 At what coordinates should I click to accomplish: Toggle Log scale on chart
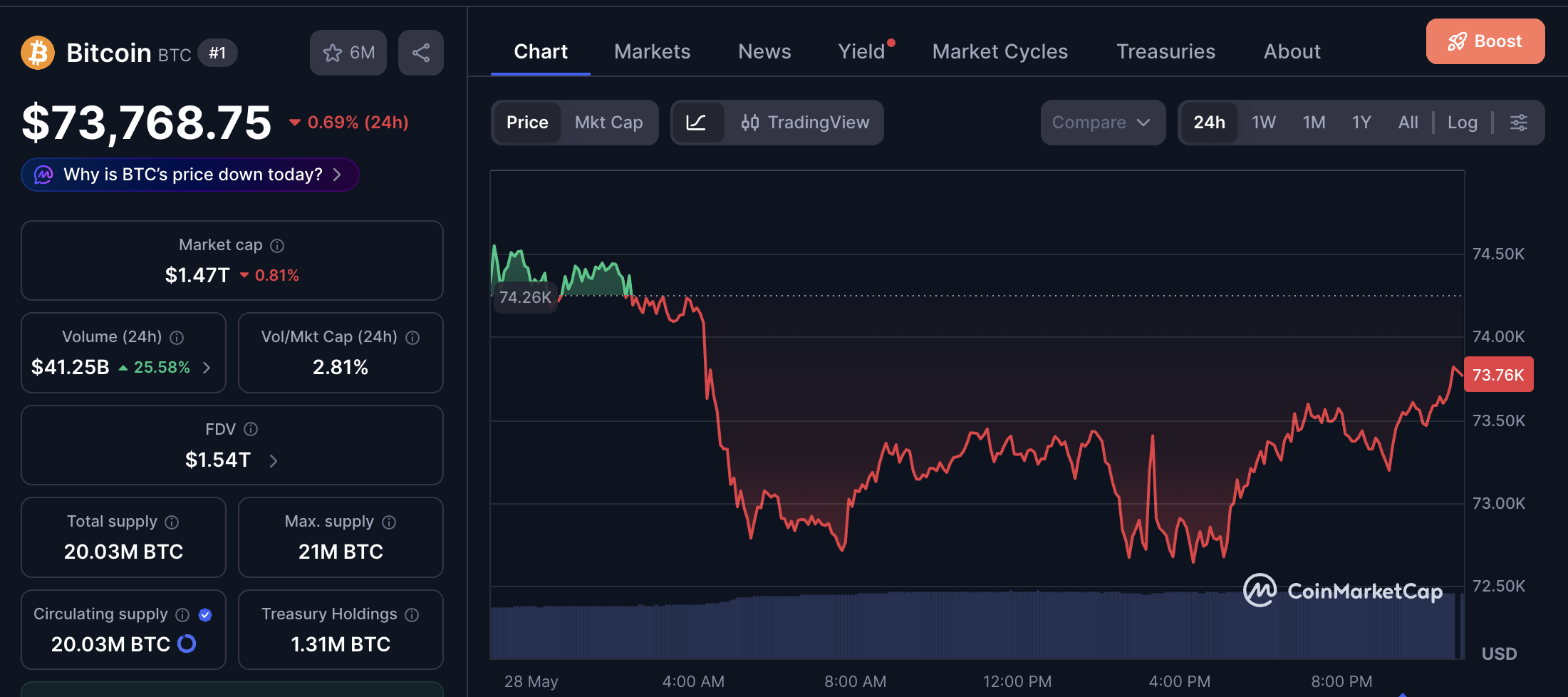(x=1463, y=123)
